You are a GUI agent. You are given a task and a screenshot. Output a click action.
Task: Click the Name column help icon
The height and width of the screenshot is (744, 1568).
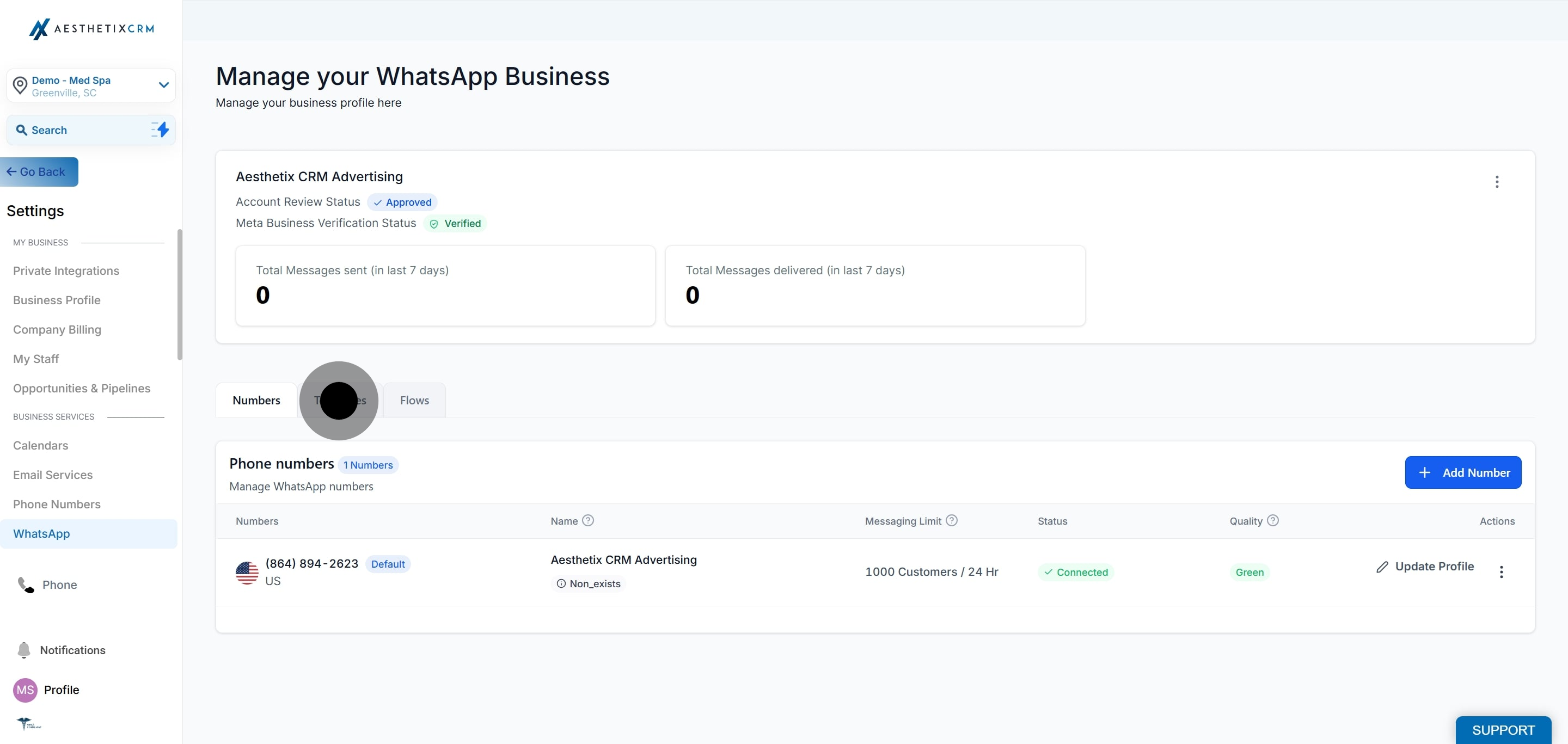pyautogui.click(x=588, y=521)
